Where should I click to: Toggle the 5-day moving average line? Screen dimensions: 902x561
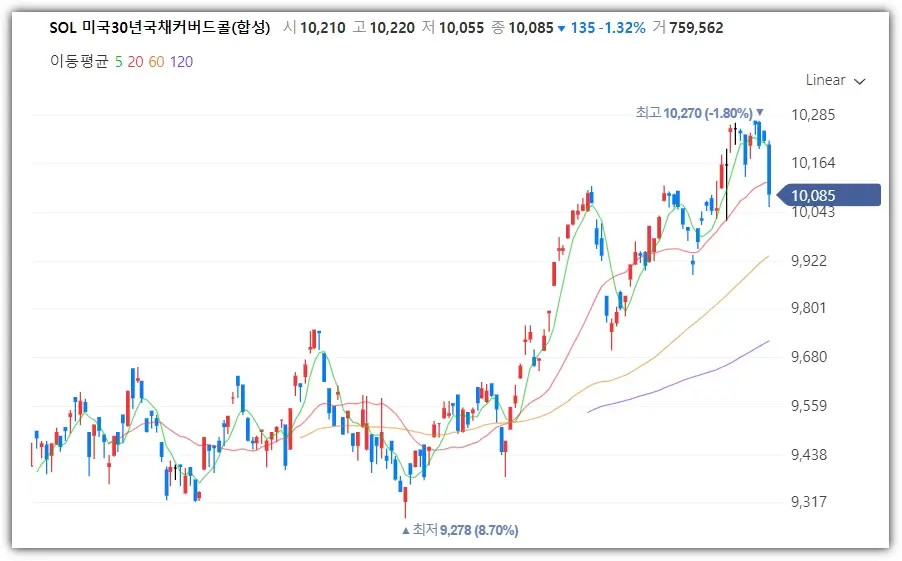tap(119, 62)
